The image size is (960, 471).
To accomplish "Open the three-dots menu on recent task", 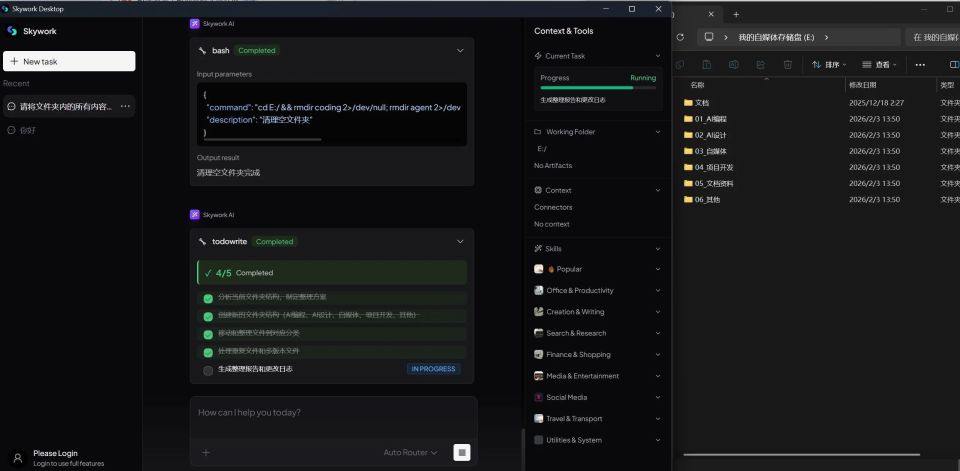I will [126, 107].
